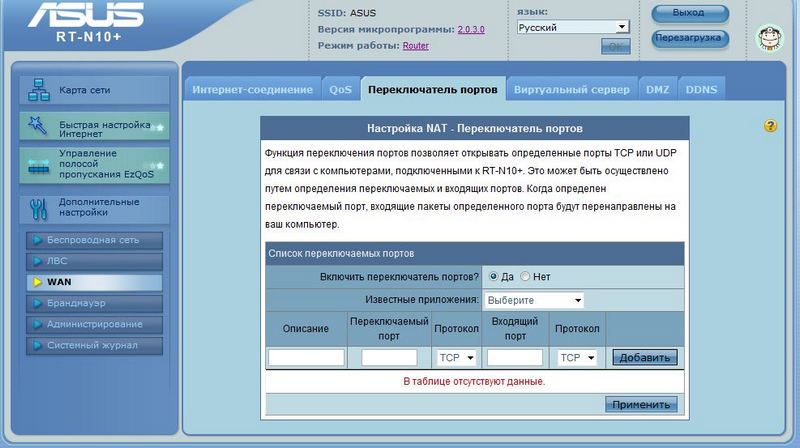Click the arrow icon beside ЛВС

click(37, 261)
